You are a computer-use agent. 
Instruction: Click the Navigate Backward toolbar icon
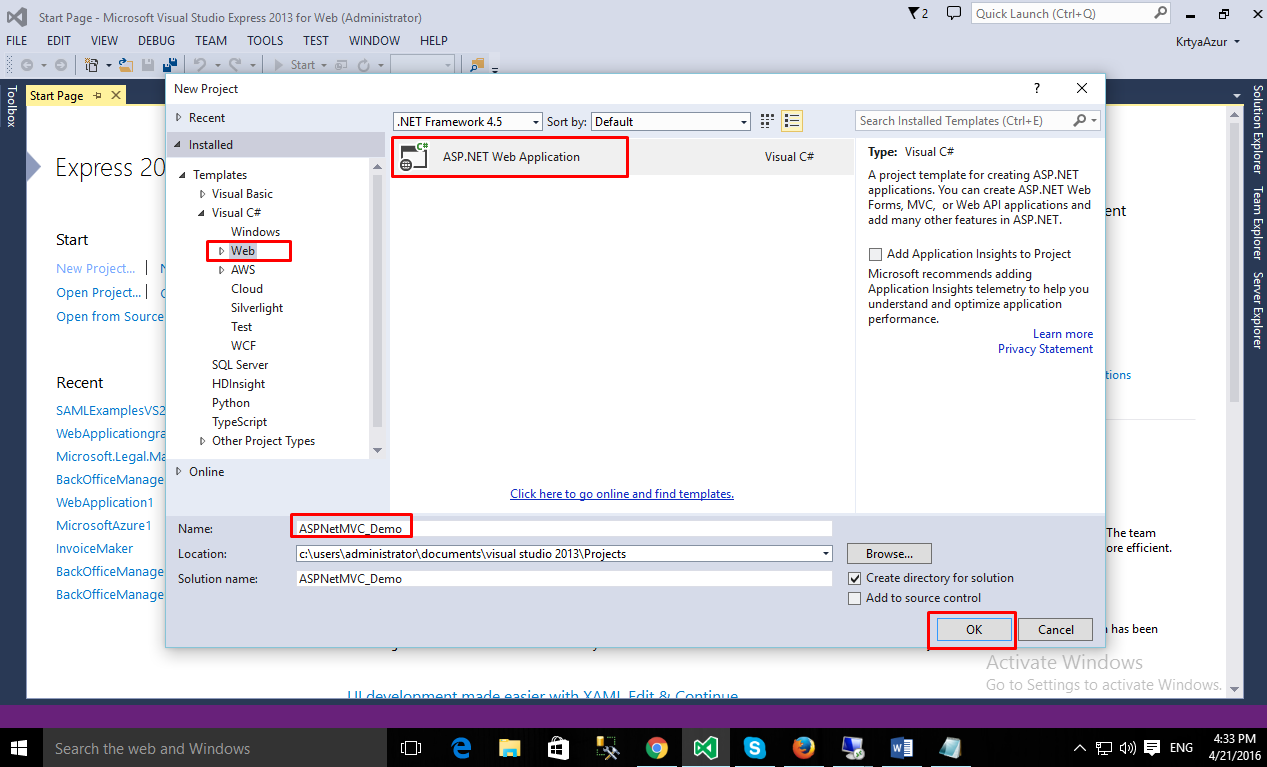(27, 65)
